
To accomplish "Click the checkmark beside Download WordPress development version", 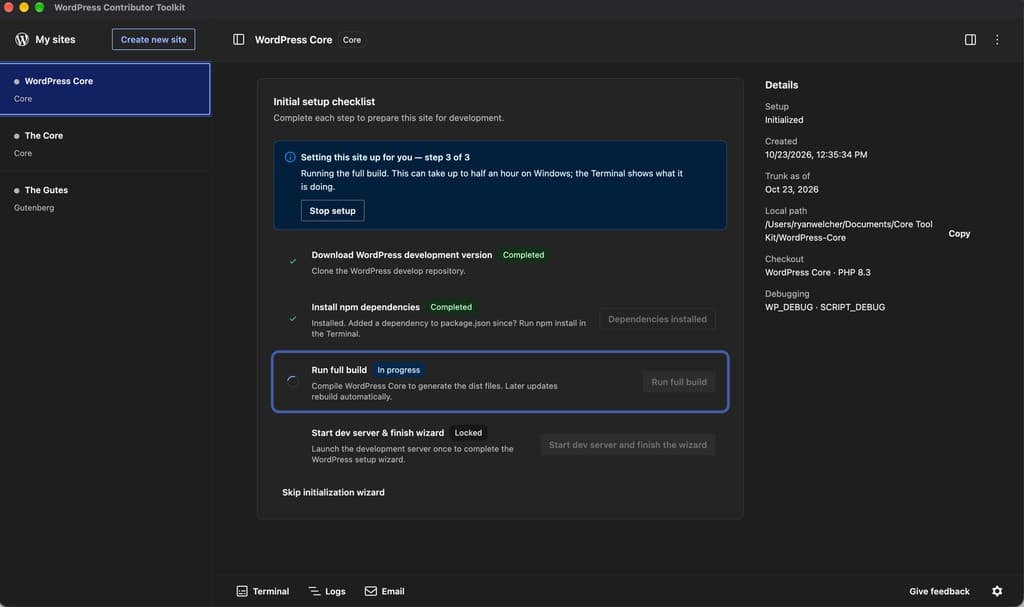I will [x=293, y=261].
